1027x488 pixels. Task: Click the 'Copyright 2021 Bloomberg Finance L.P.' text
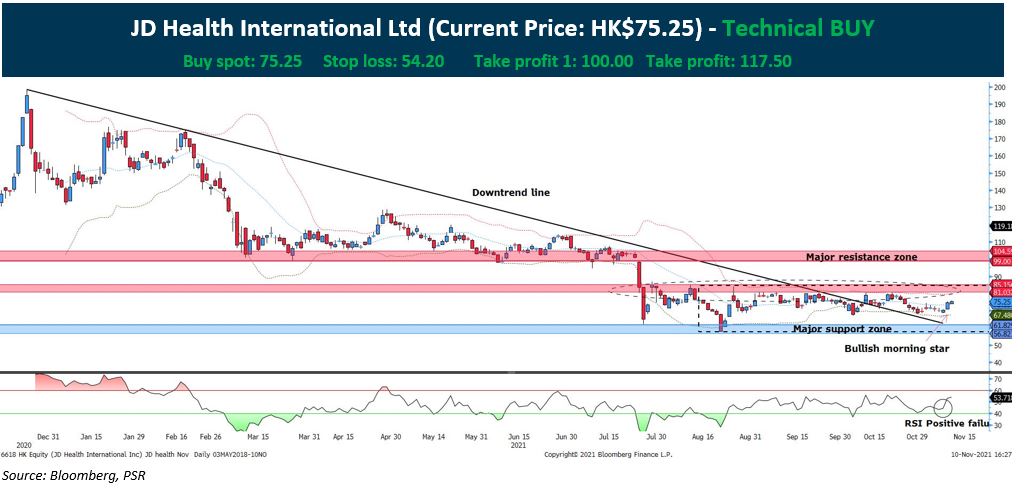608,454
